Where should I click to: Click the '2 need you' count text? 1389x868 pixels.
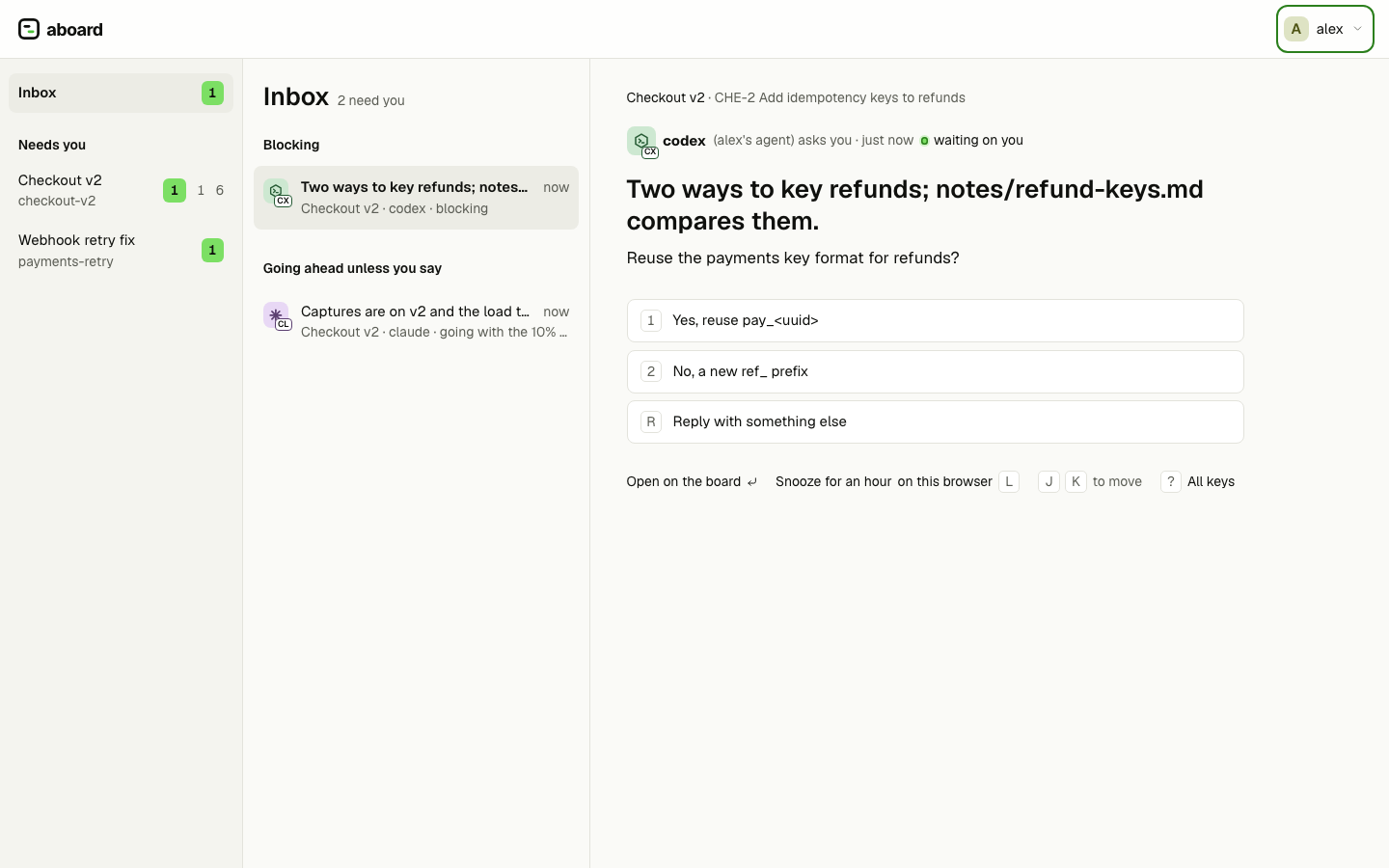(371, 100)
